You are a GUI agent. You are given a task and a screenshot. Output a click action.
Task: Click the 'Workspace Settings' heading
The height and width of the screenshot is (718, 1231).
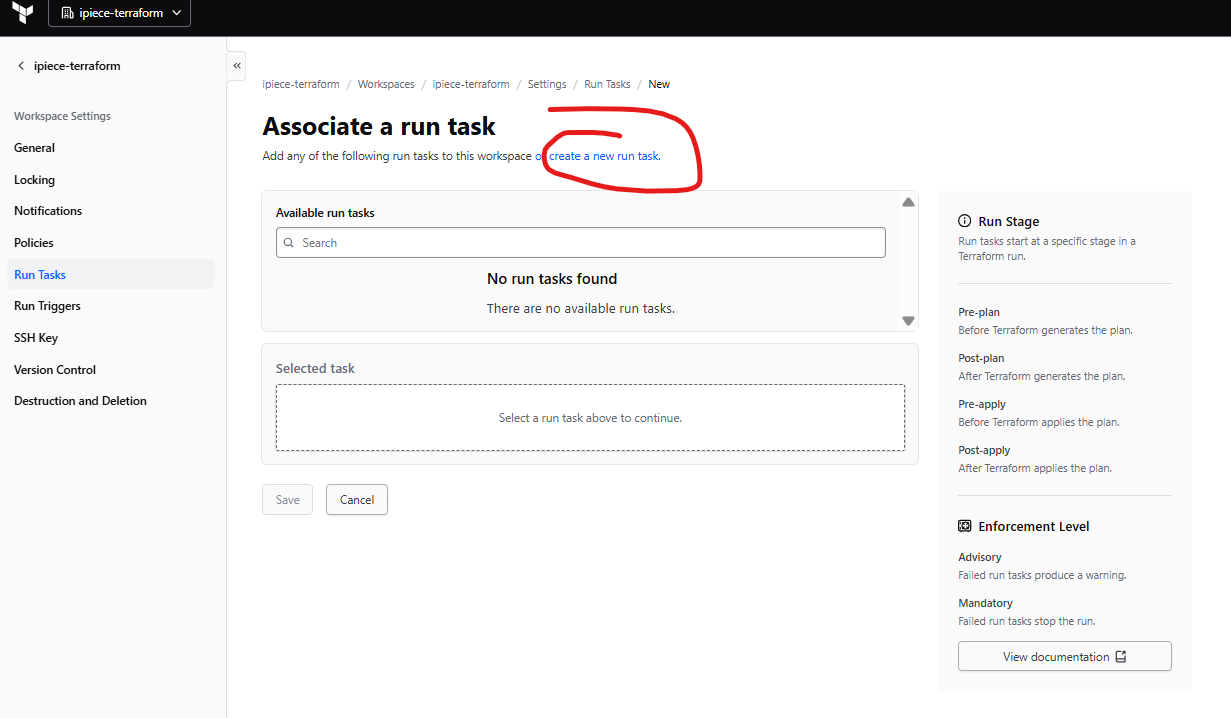click(62, 116)
